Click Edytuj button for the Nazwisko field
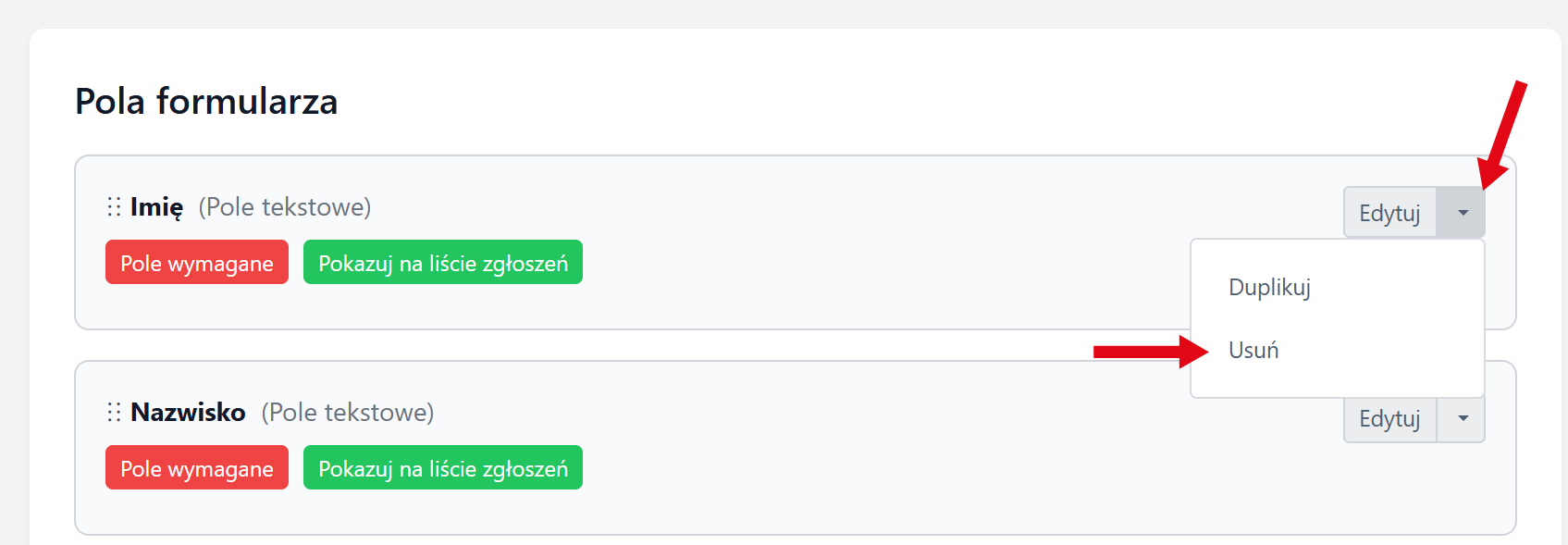This screenshot has height=545, width=1568. click(x=1389, y=420)
